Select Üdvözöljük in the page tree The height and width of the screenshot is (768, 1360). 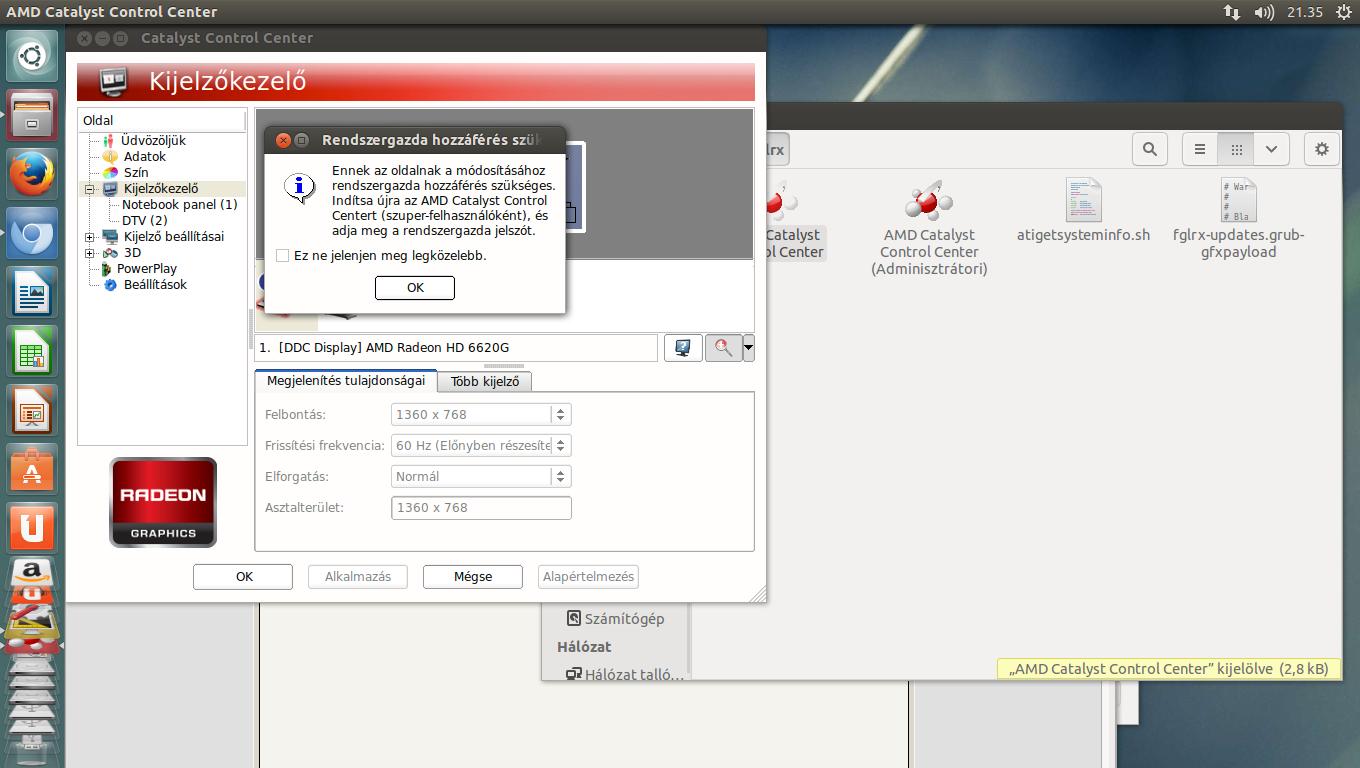pyautogui.click(x=153, y=140)
